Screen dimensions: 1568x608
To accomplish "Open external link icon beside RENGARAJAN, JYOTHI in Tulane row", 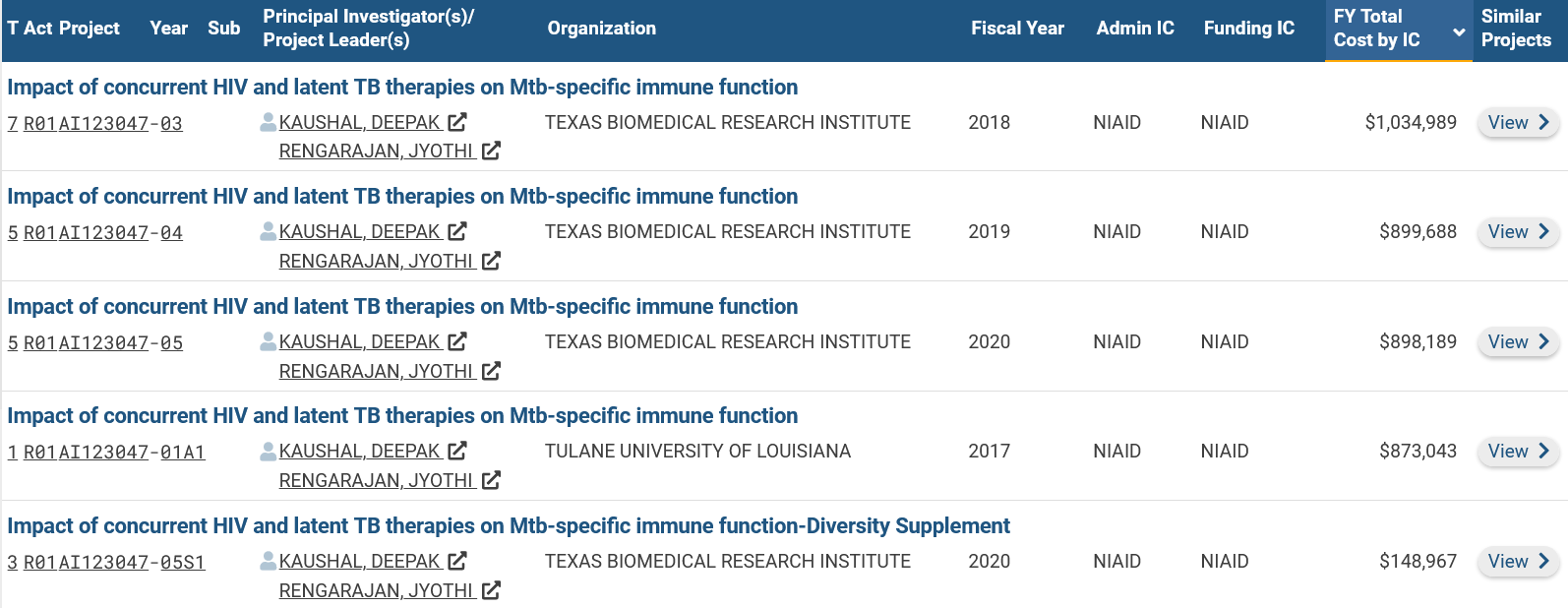I will [491, 480].
